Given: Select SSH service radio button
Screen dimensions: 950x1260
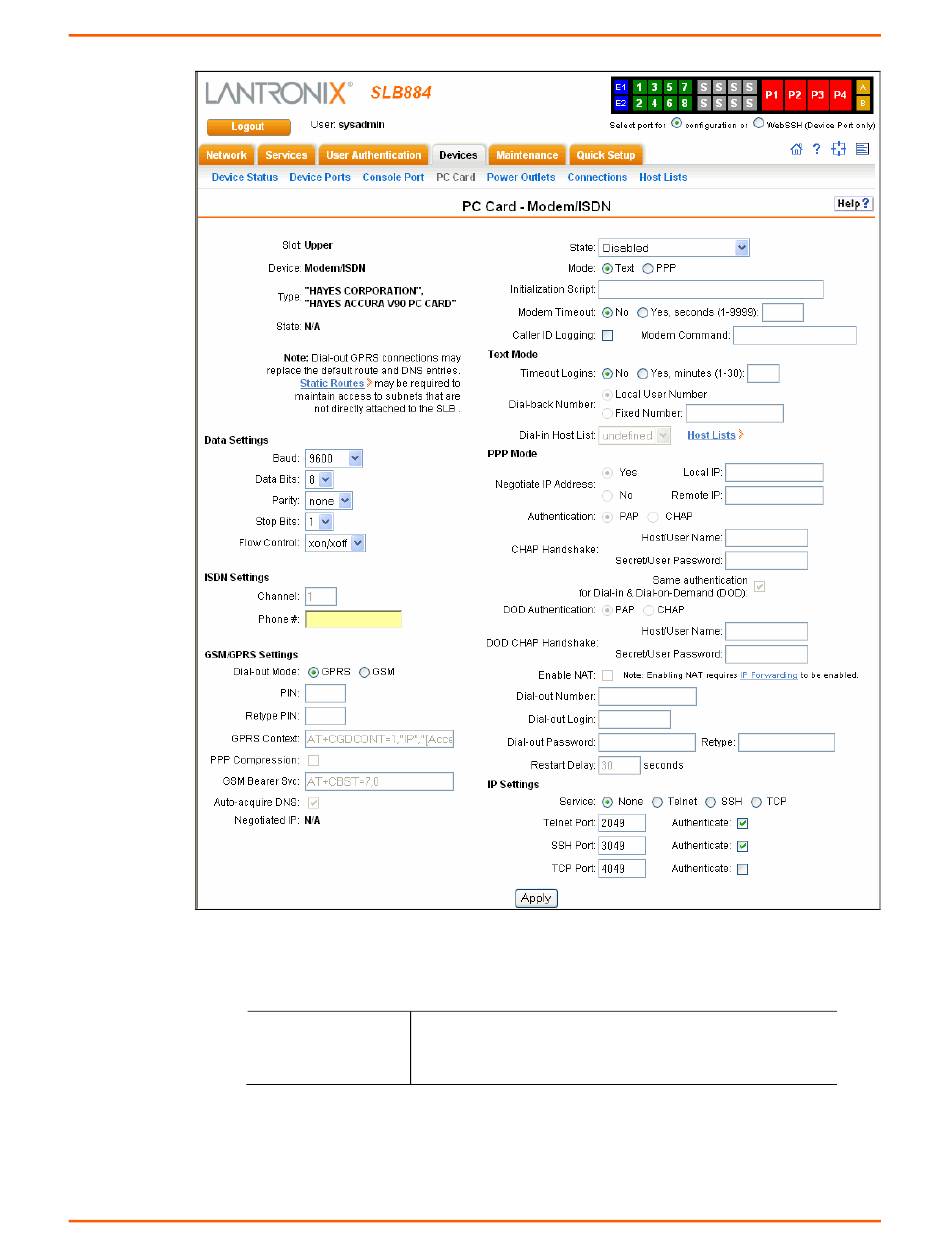Looking at the screenshot, I should coord(711,802).
